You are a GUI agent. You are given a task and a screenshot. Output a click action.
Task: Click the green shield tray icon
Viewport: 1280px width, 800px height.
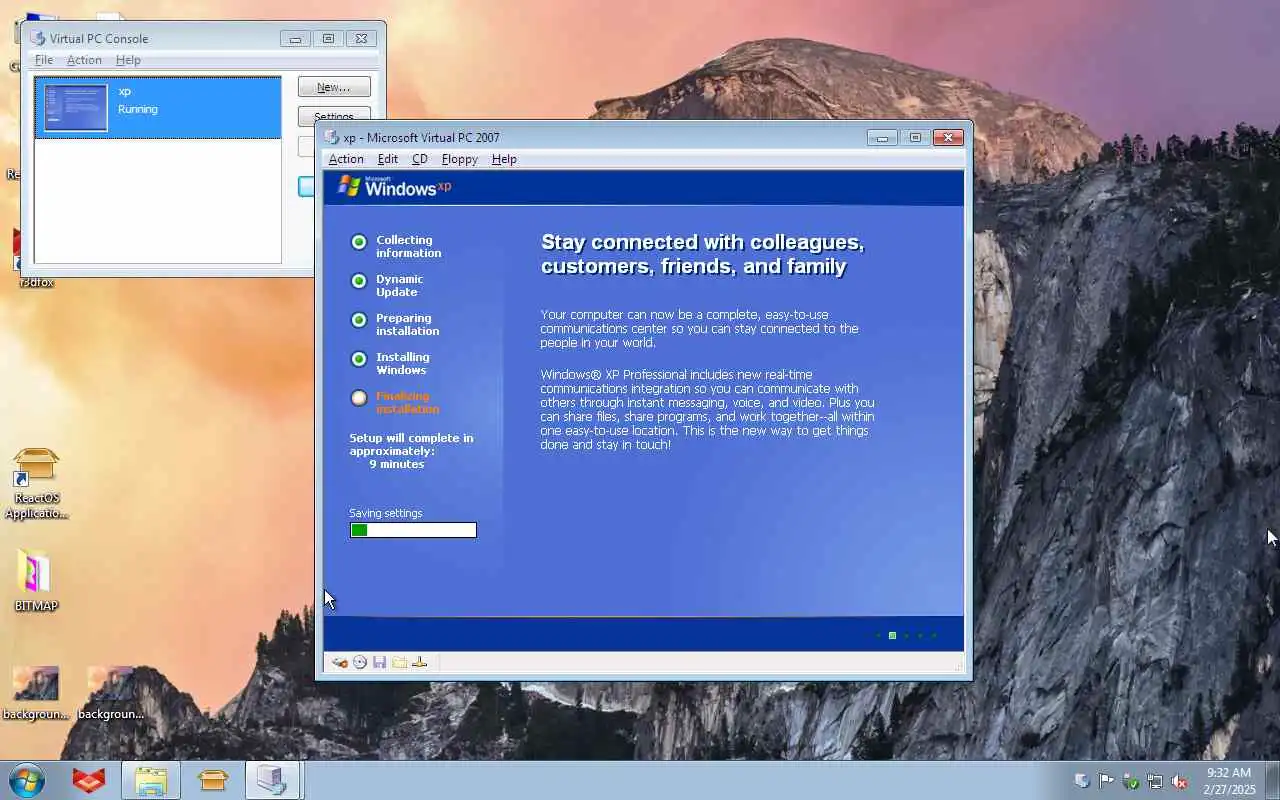click(1131, 781)
